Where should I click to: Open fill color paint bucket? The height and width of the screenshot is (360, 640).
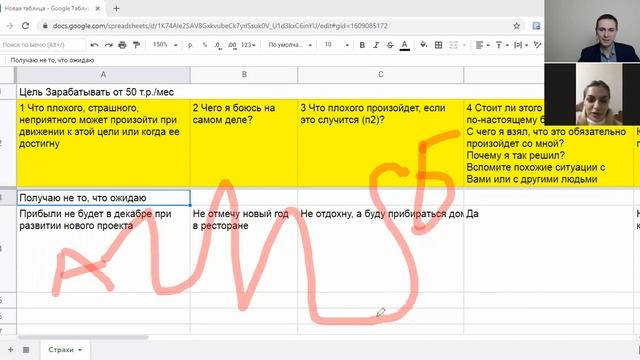pyautogui.click(x=424, y=44)
